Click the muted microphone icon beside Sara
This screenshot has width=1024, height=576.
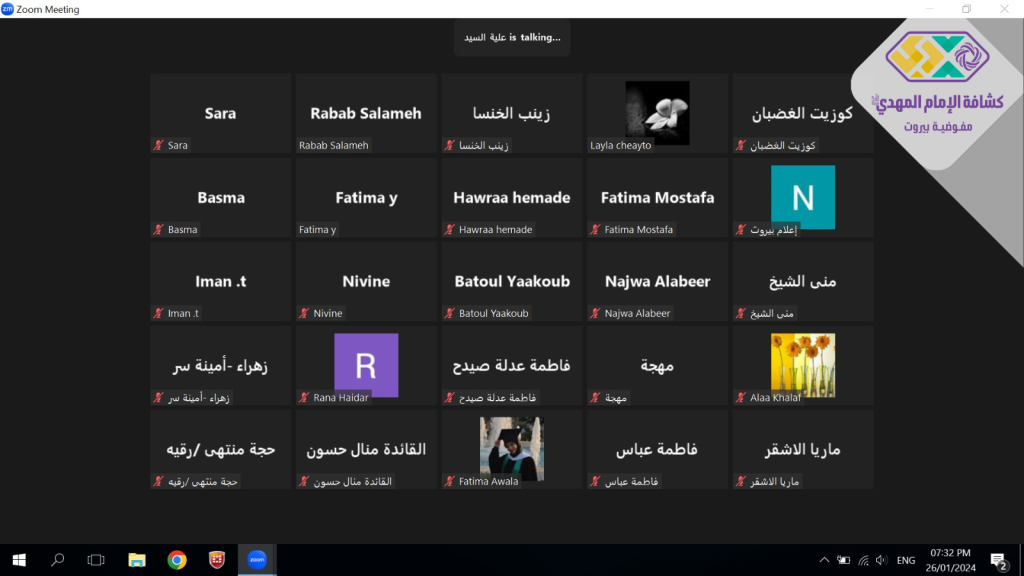158,146
